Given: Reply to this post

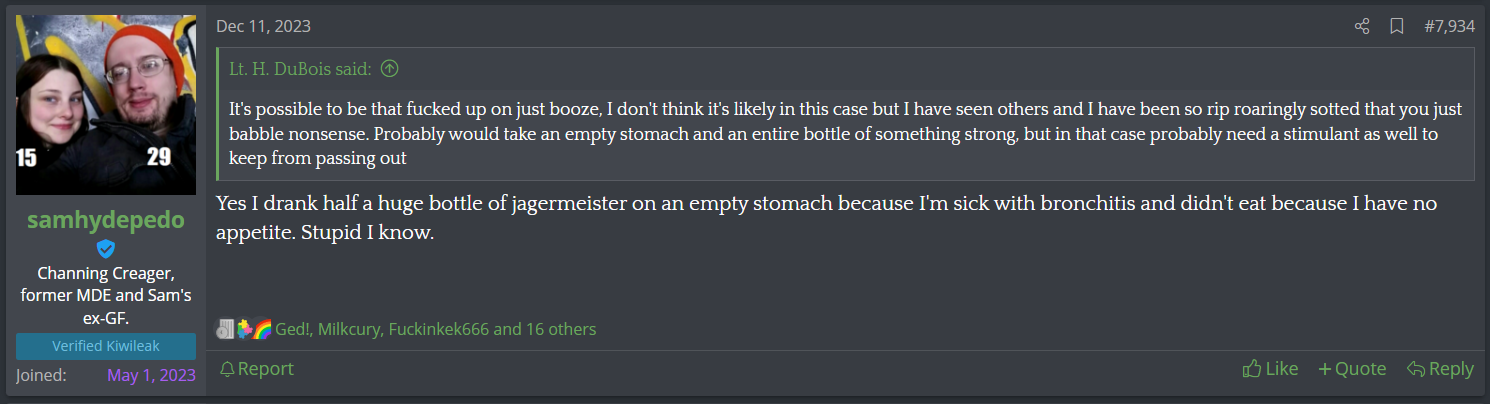Looking at the screenshot, I should 1440,369.
